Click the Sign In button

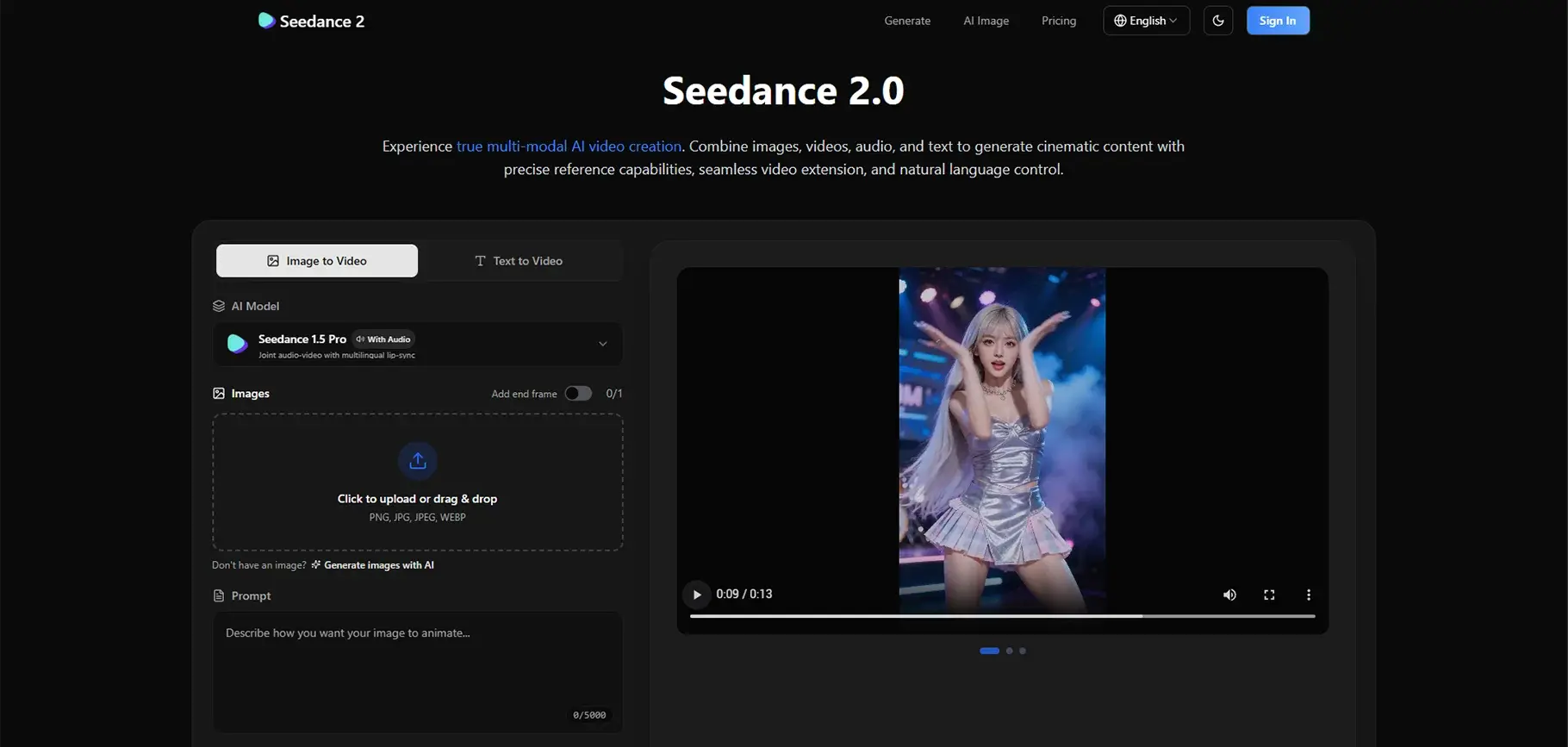coord(1278,21)
